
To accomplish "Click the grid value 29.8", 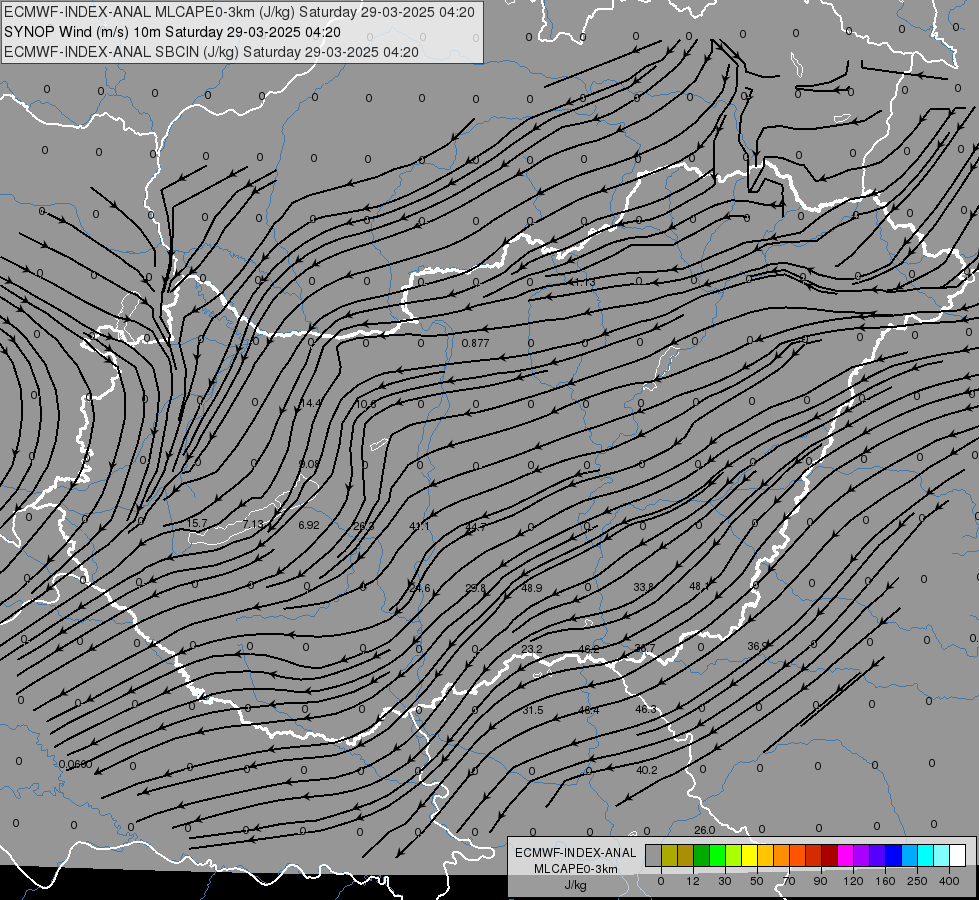I will pyautogui.click(x=475, y=588).
